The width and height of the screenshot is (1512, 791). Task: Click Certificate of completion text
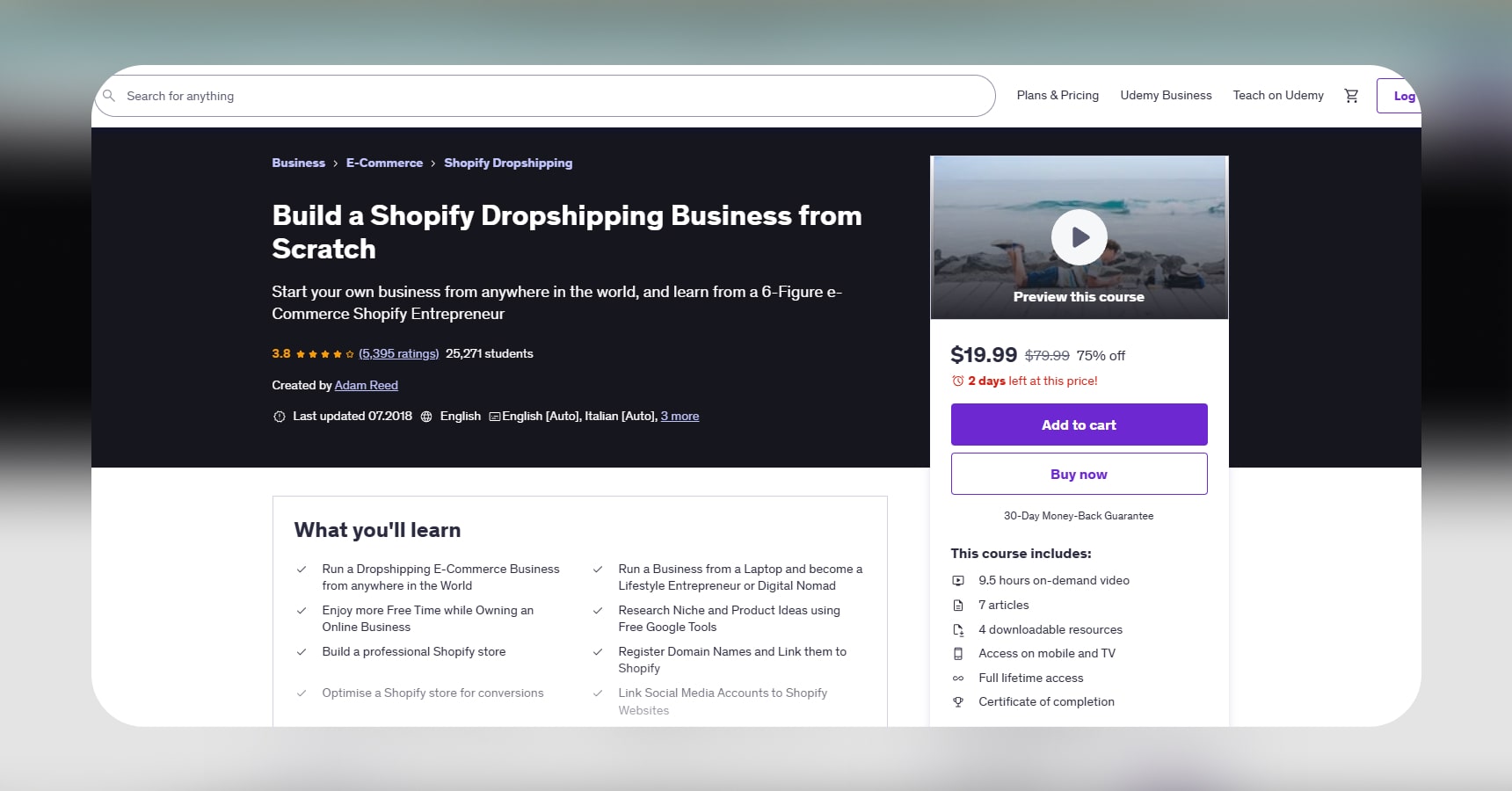1046,701
